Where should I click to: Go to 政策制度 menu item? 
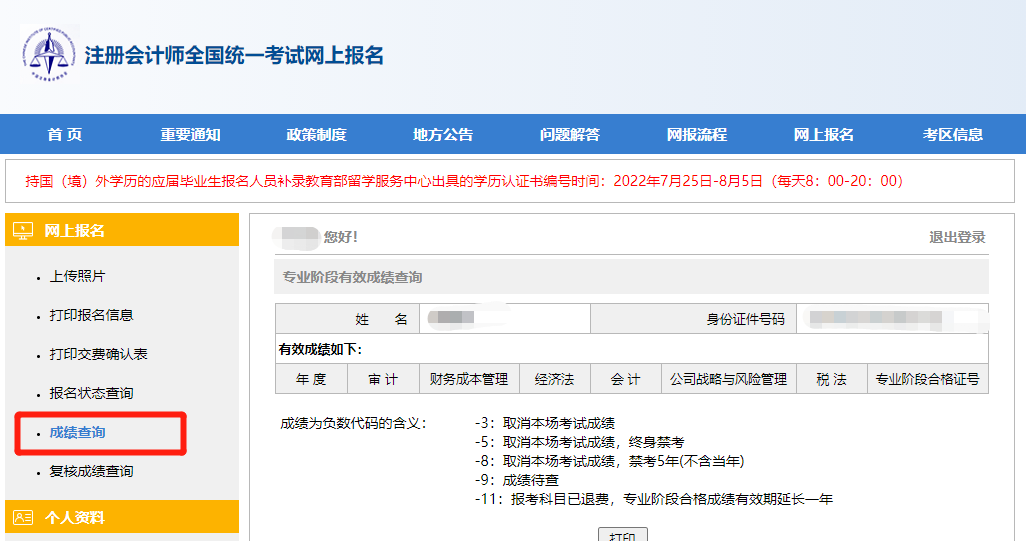click(x=316, y=135)
